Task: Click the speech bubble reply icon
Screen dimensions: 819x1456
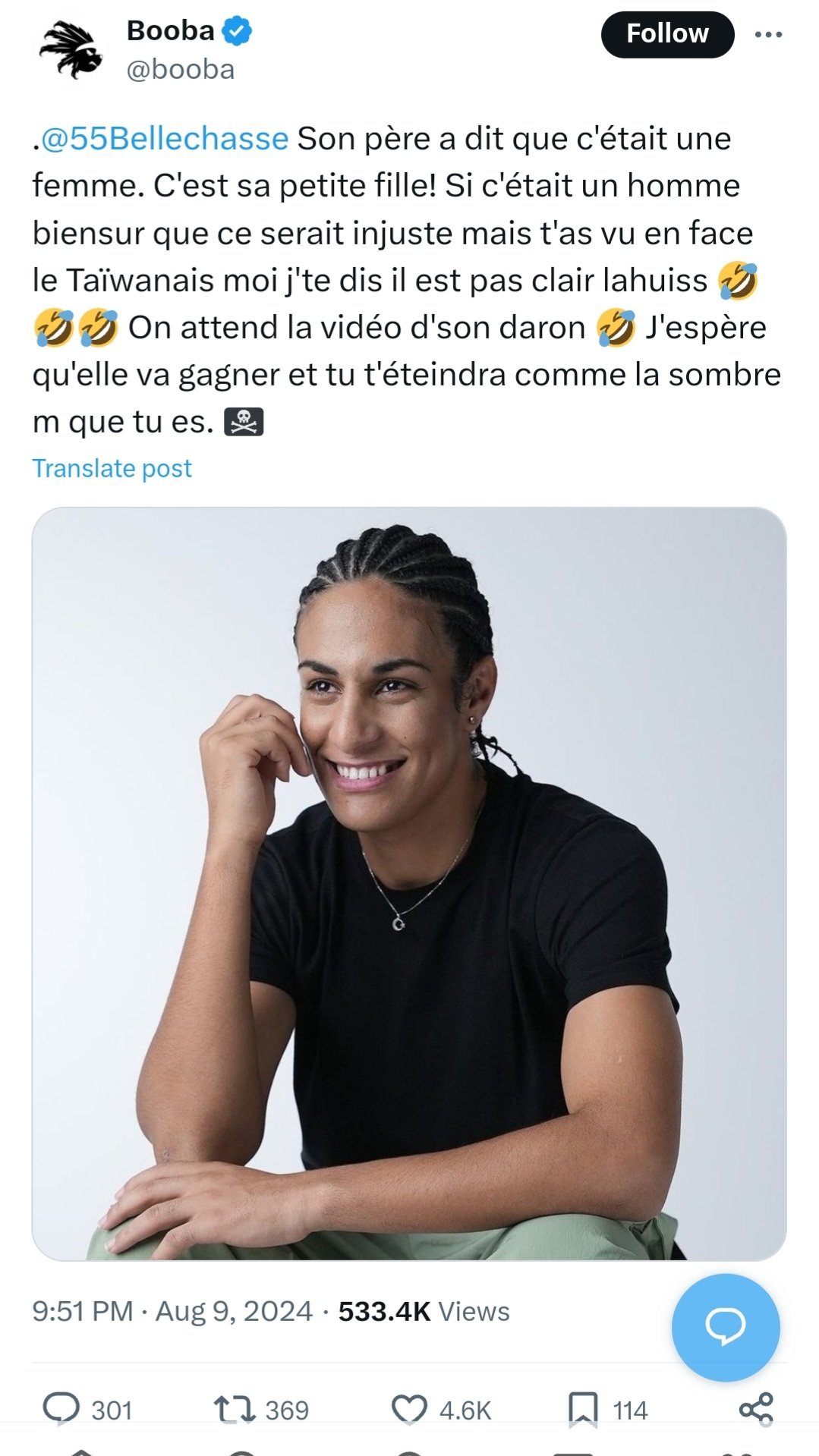Action: (x=61, y=1409)
